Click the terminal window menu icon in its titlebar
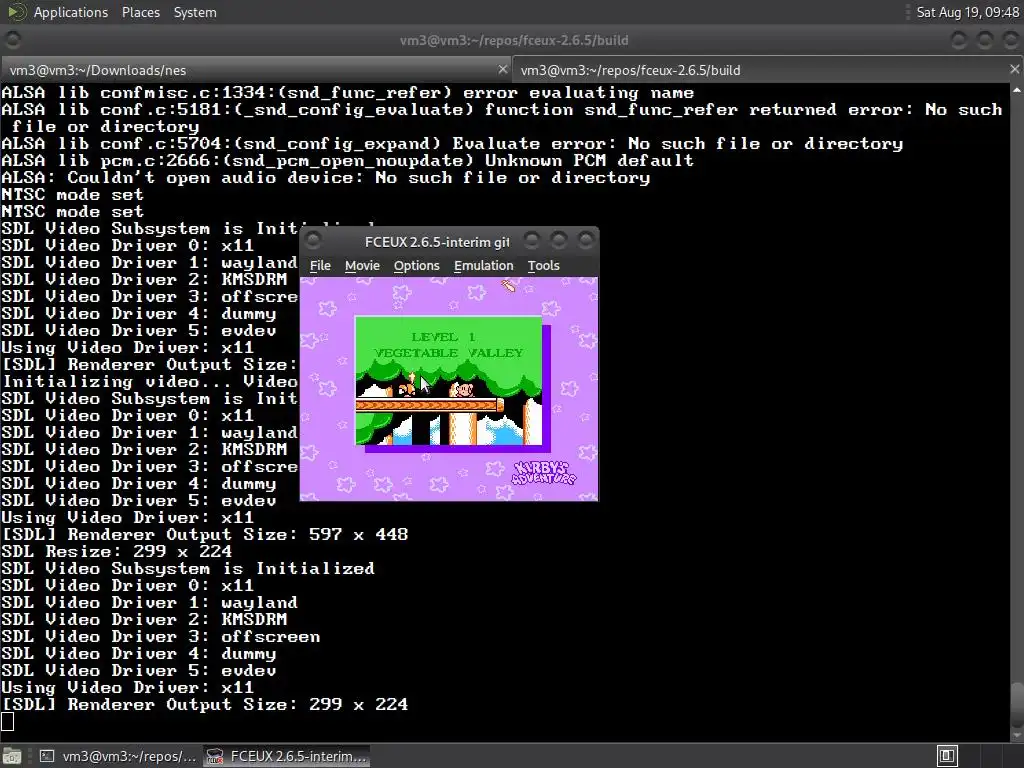The width and height of the screenshot is (1024, 768). [12, 40]
